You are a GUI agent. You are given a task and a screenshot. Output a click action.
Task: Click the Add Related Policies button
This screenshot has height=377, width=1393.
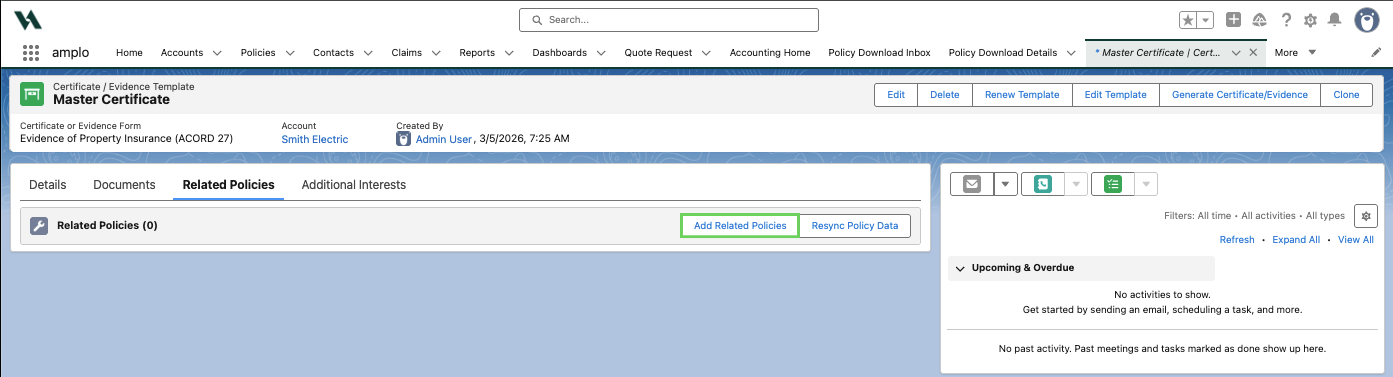tap(740, 226)
